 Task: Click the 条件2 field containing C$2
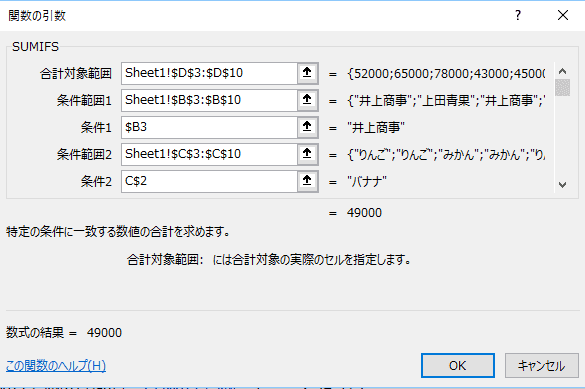coord(209,181)
